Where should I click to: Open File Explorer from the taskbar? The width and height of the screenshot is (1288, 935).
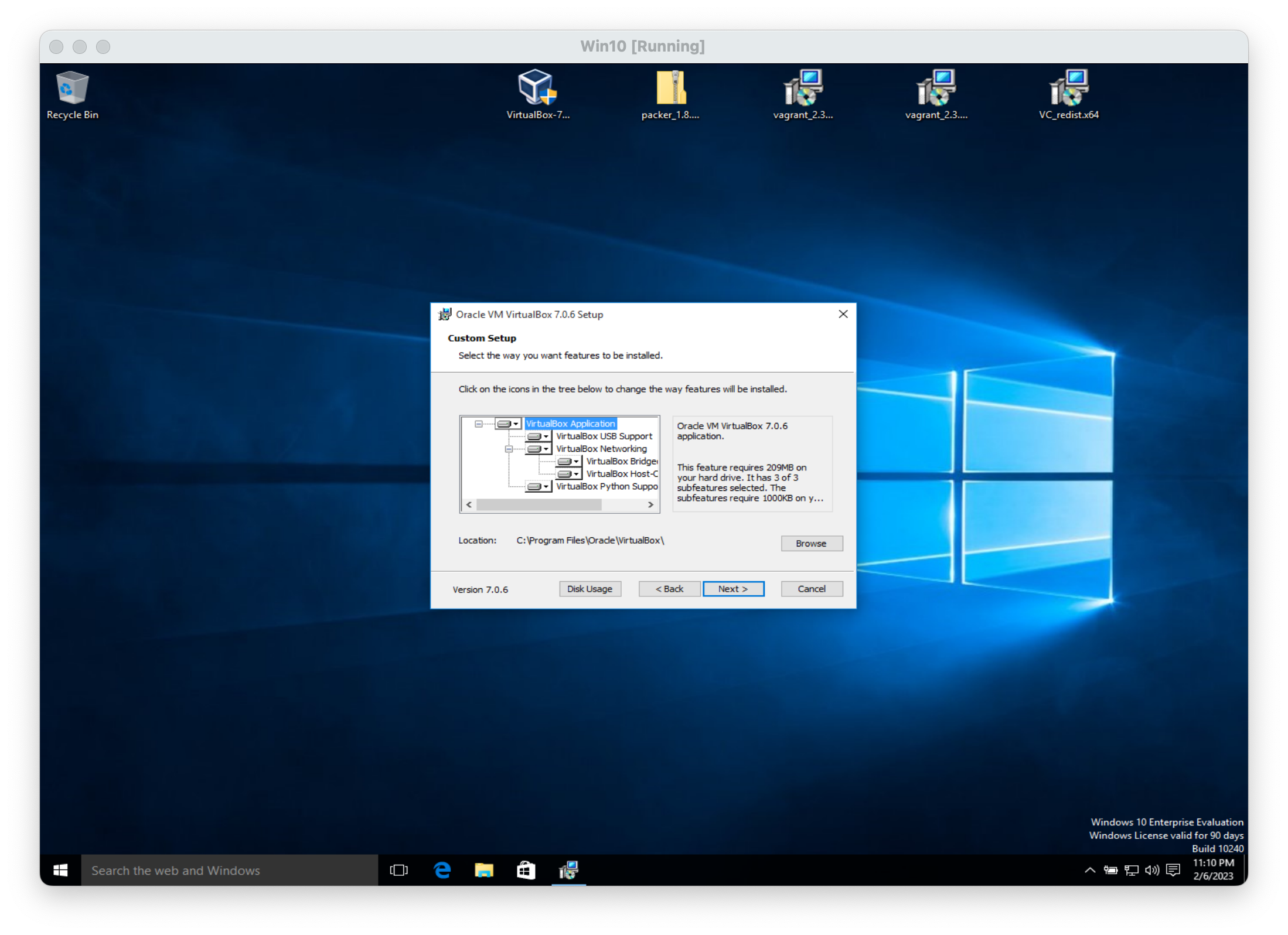484,870
